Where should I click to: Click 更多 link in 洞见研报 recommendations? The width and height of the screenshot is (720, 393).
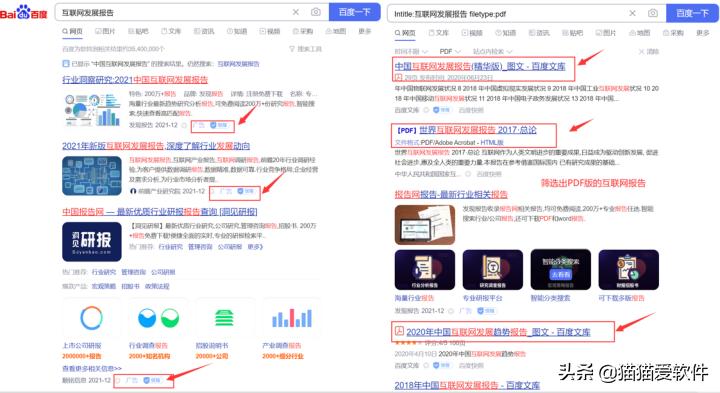point(255,247)
